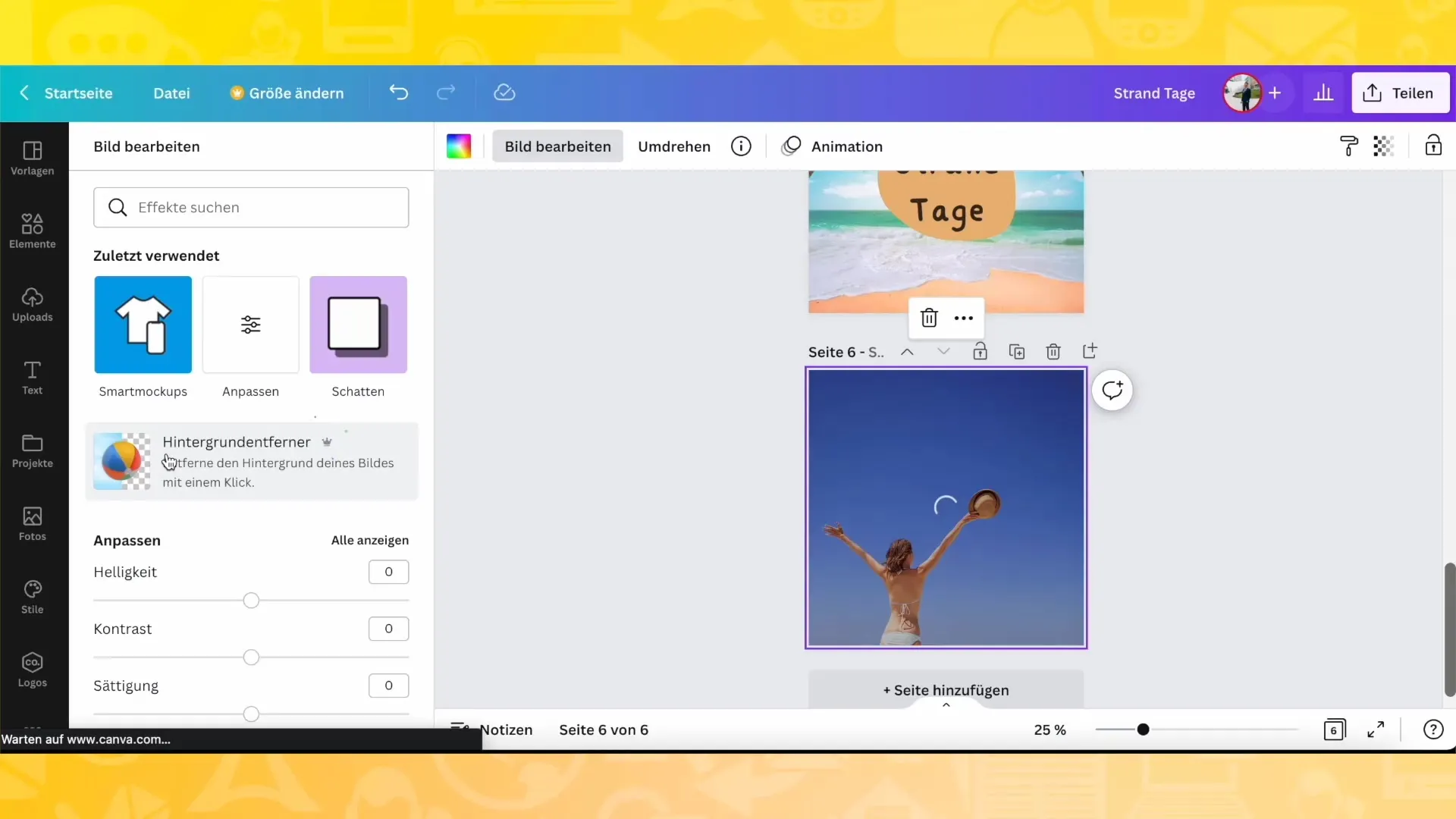Click the cloud save status icon
Image resolution: width=1456 pixels, height=819 pixels.
(505, 93)
